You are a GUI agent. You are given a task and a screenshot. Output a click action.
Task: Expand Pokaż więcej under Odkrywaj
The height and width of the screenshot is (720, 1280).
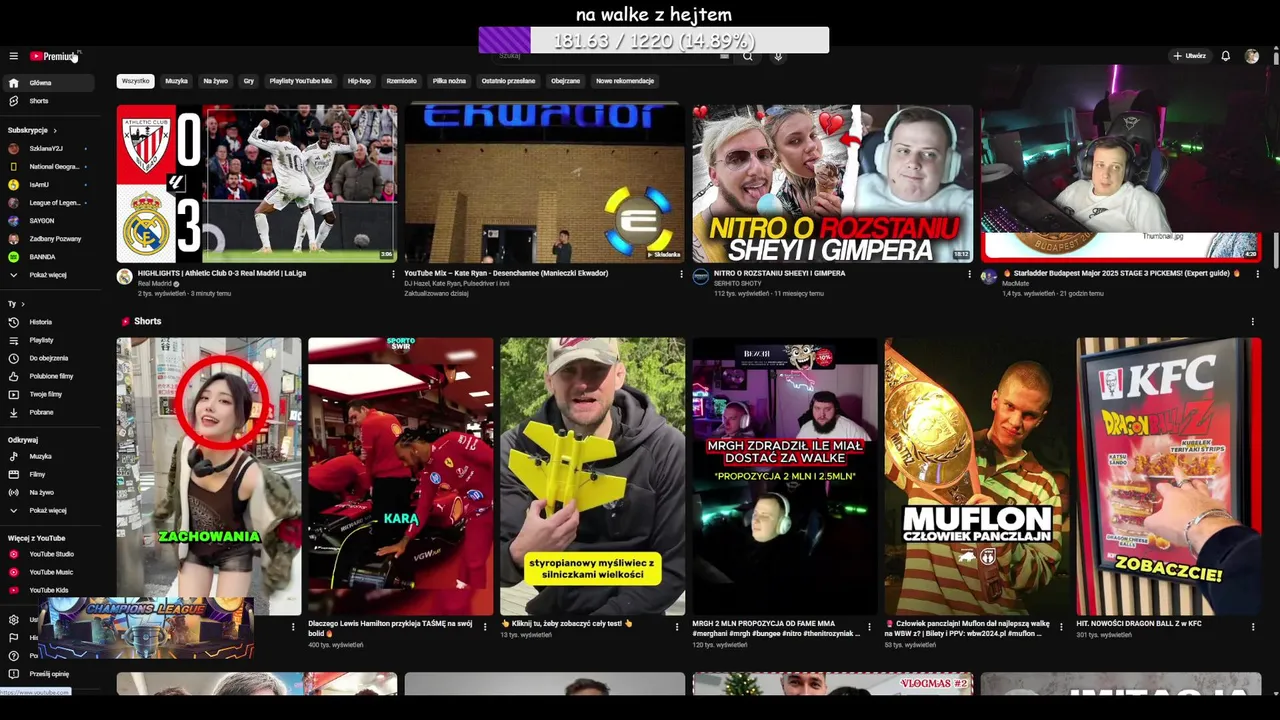tap(50, 510)
